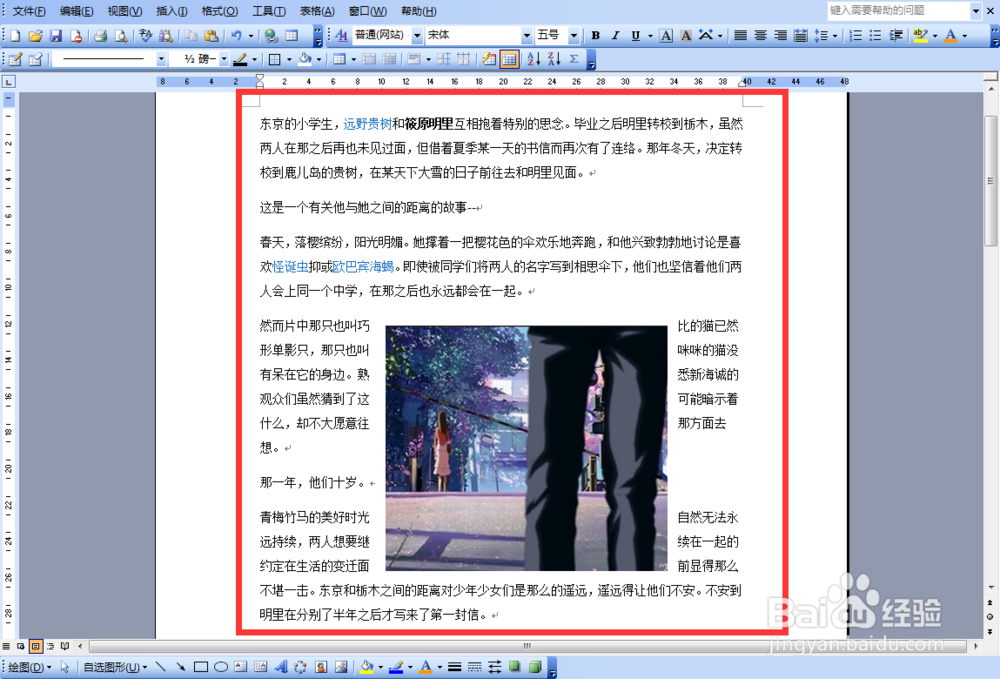
Task: Undo the last action
Action: coord(237,36)
